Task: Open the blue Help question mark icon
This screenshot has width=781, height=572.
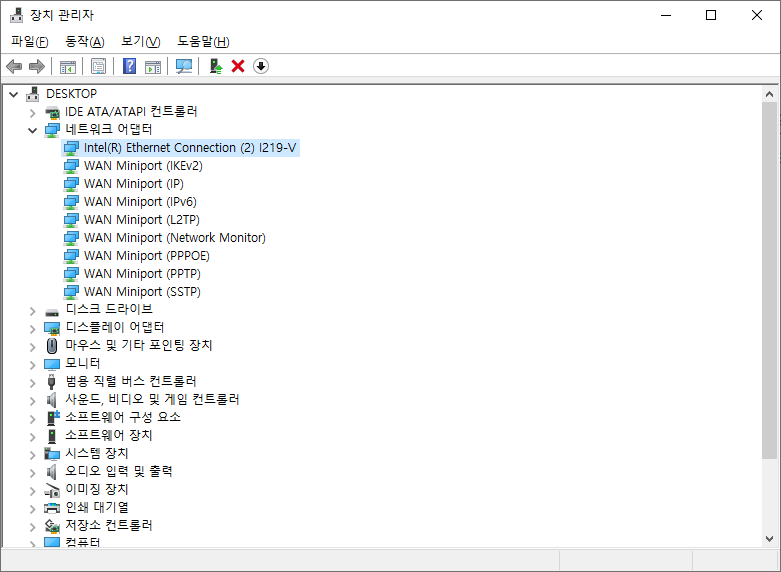Action: [x=130, y=66]
